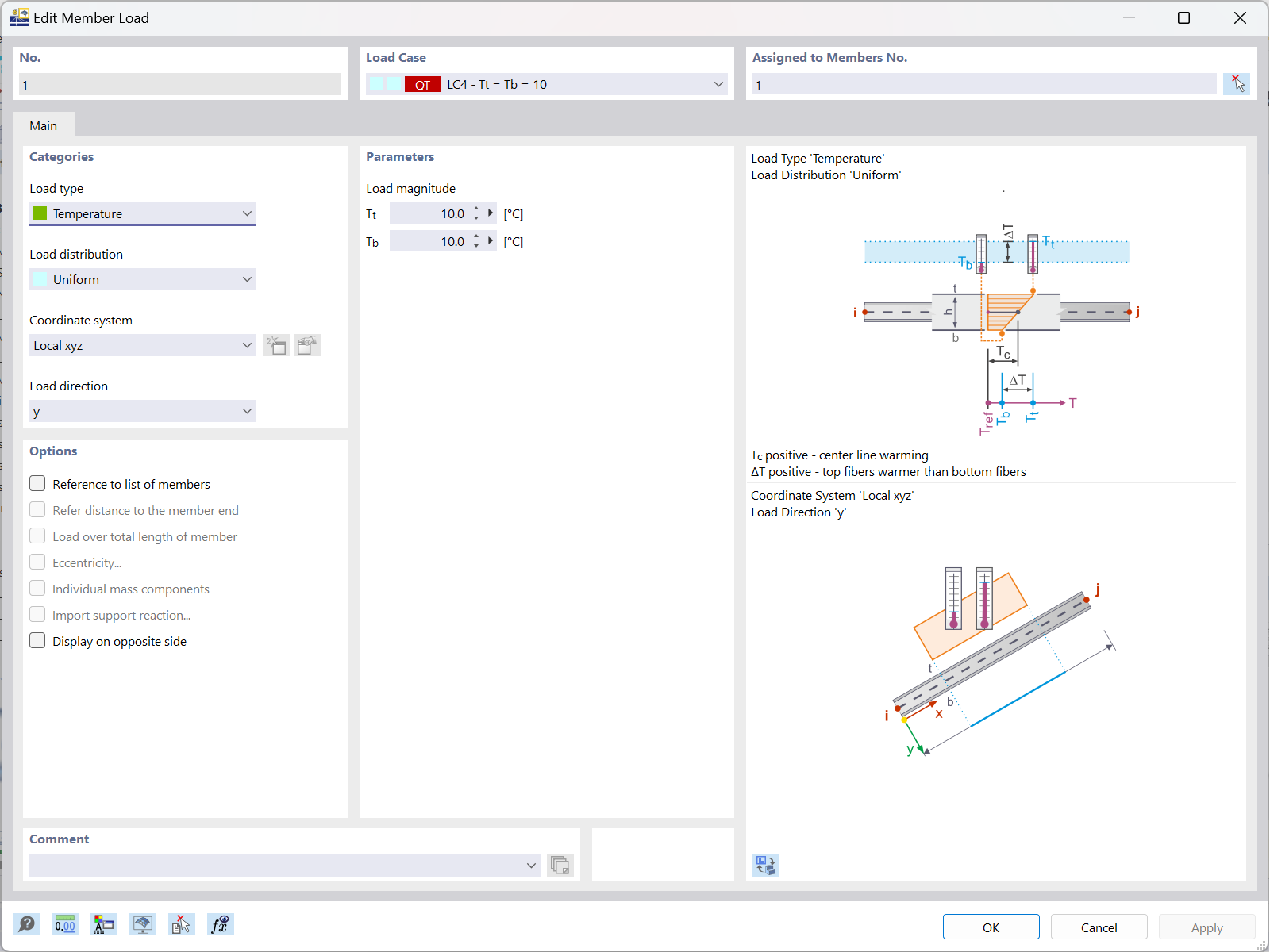Increase the Tt value with the spinner
This screenshot has height=952, width=1270.
475,209
